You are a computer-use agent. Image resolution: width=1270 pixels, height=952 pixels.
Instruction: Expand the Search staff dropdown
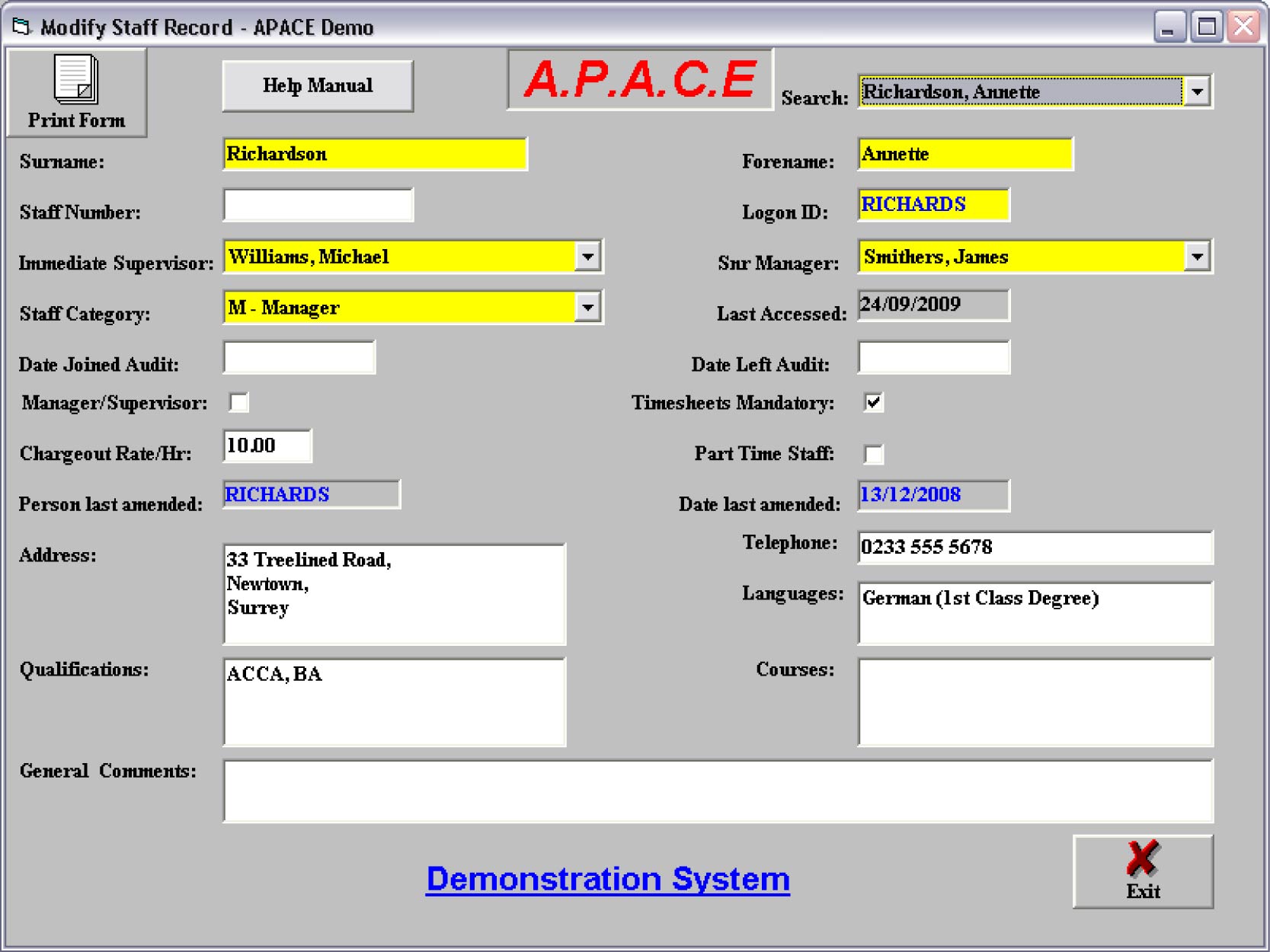(1198, 92)
